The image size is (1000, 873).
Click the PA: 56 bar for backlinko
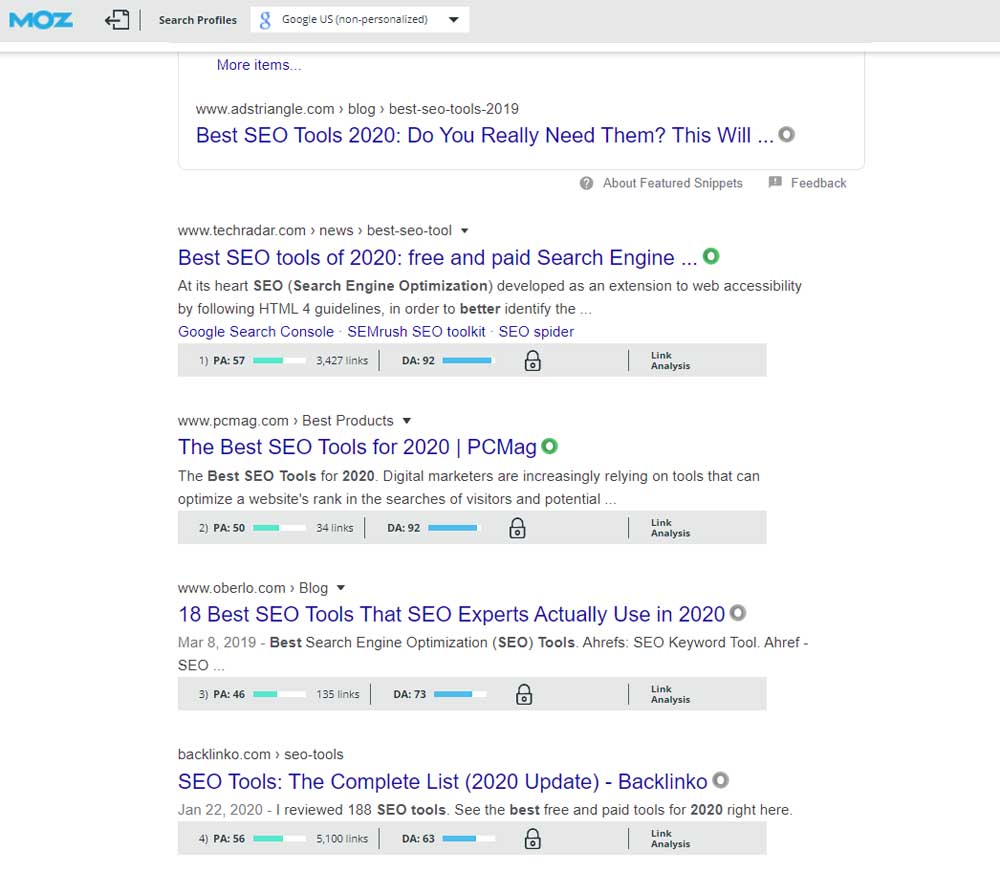point(278,839)
